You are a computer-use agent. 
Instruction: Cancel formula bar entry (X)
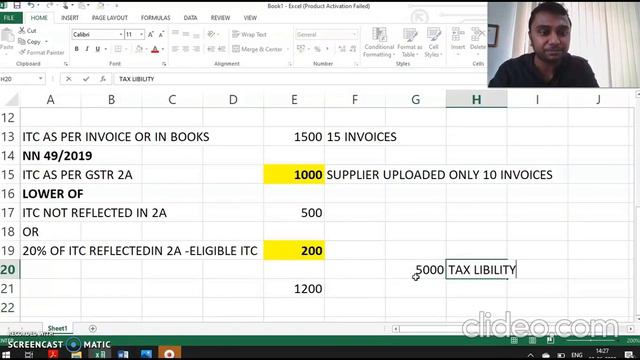(x=69, y=79)
